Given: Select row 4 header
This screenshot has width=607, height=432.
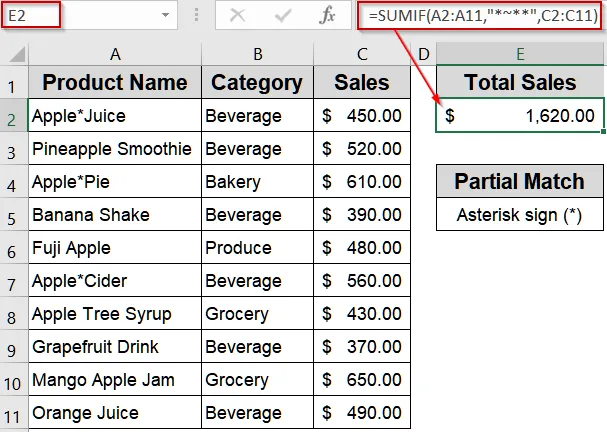Looking at the screenshot, I should point(12,181).
